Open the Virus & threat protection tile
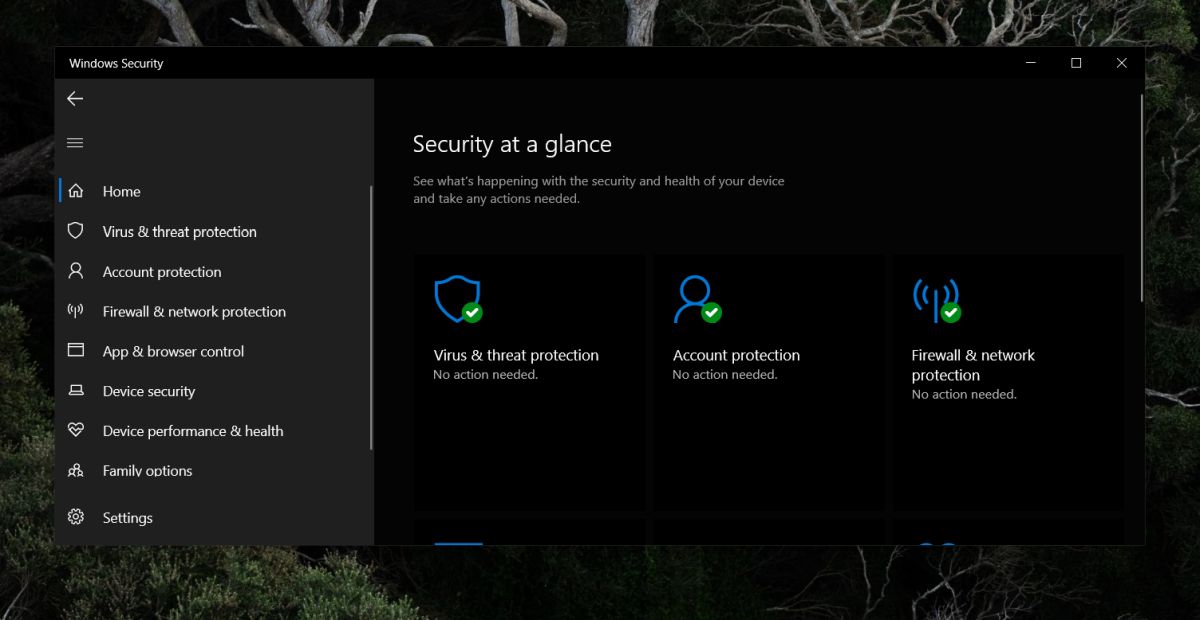 (x=530, y=382)
